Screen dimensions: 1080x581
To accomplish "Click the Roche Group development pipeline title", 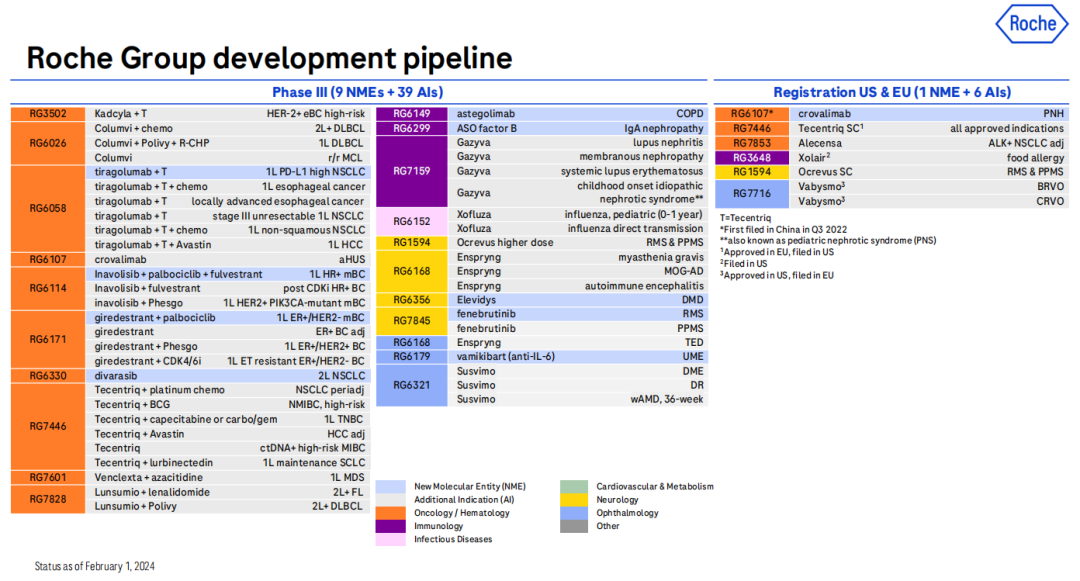I will [269, 57].
